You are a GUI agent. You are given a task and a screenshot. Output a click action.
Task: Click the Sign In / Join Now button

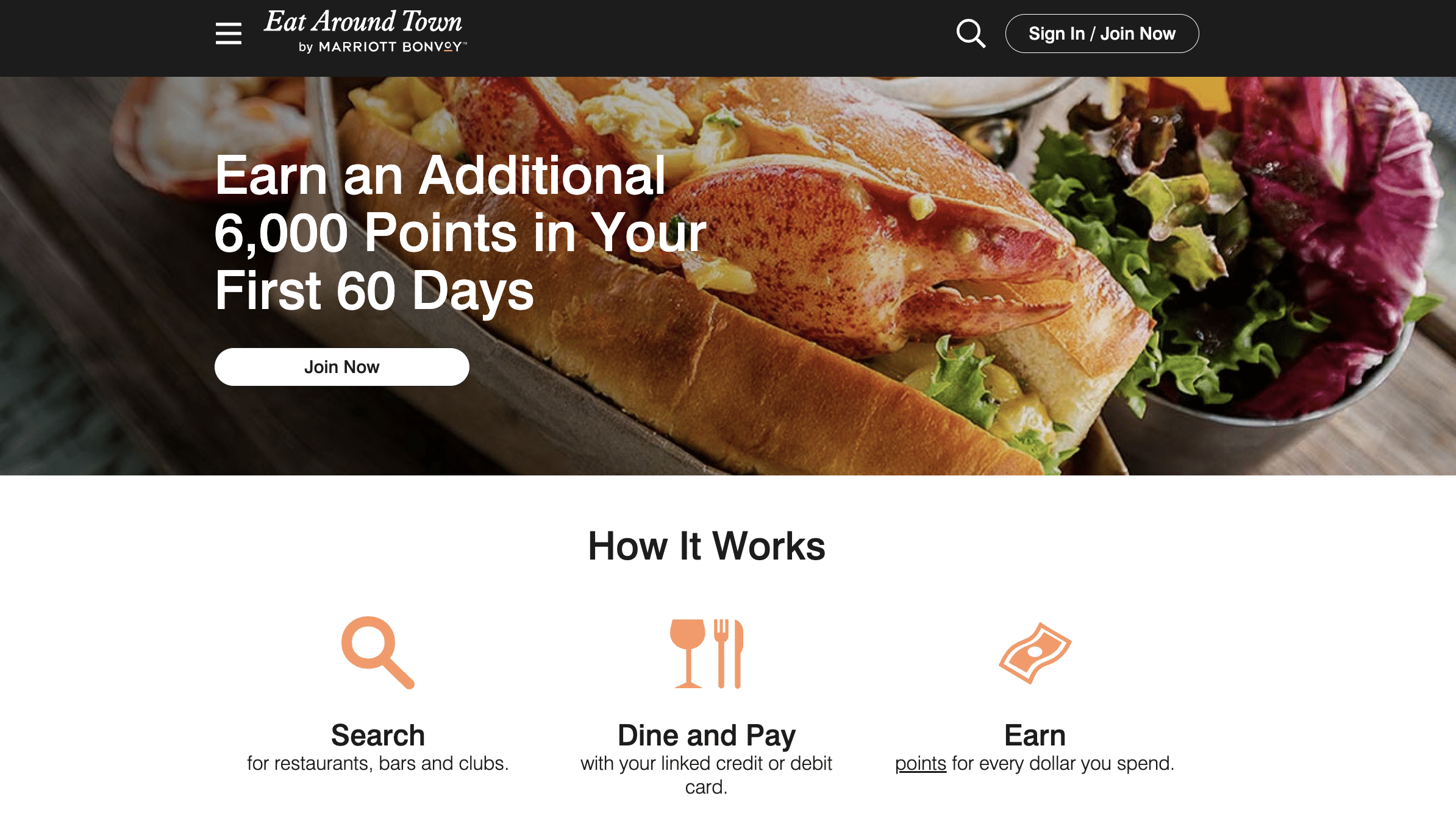(1102, 34)
